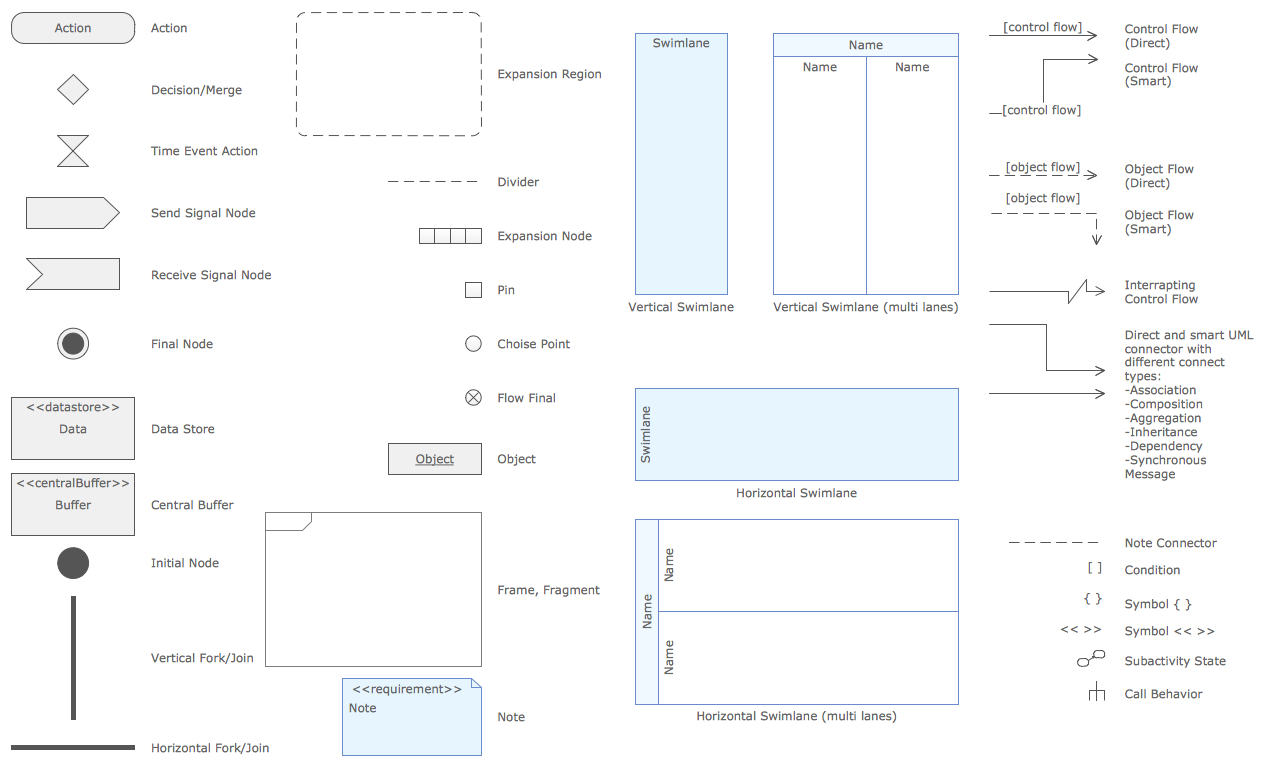Click the 'Frame, Fragment' label
Screen dimensions: 1268x771
[x=549, y=590]
